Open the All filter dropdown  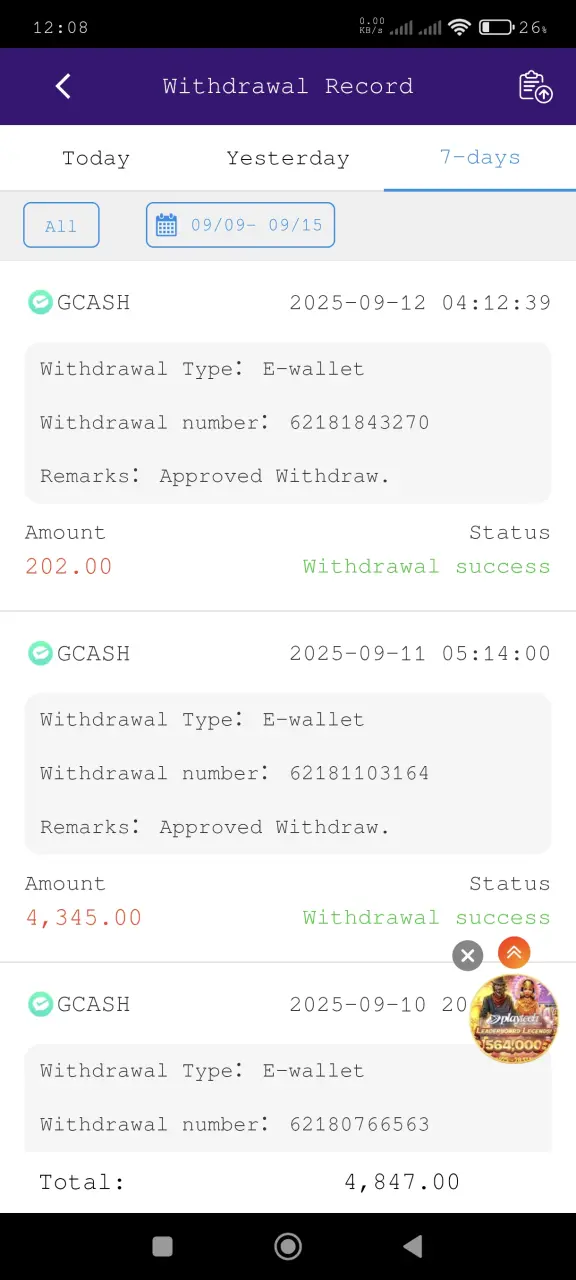point(61,225)
